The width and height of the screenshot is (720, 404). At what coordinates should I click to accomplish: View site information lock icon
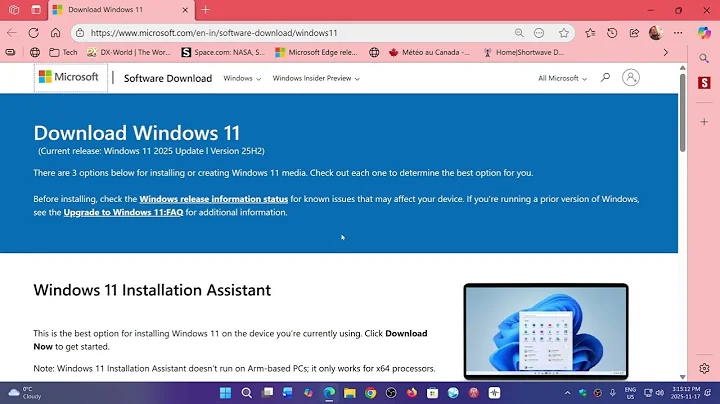[x=80, y=33]
